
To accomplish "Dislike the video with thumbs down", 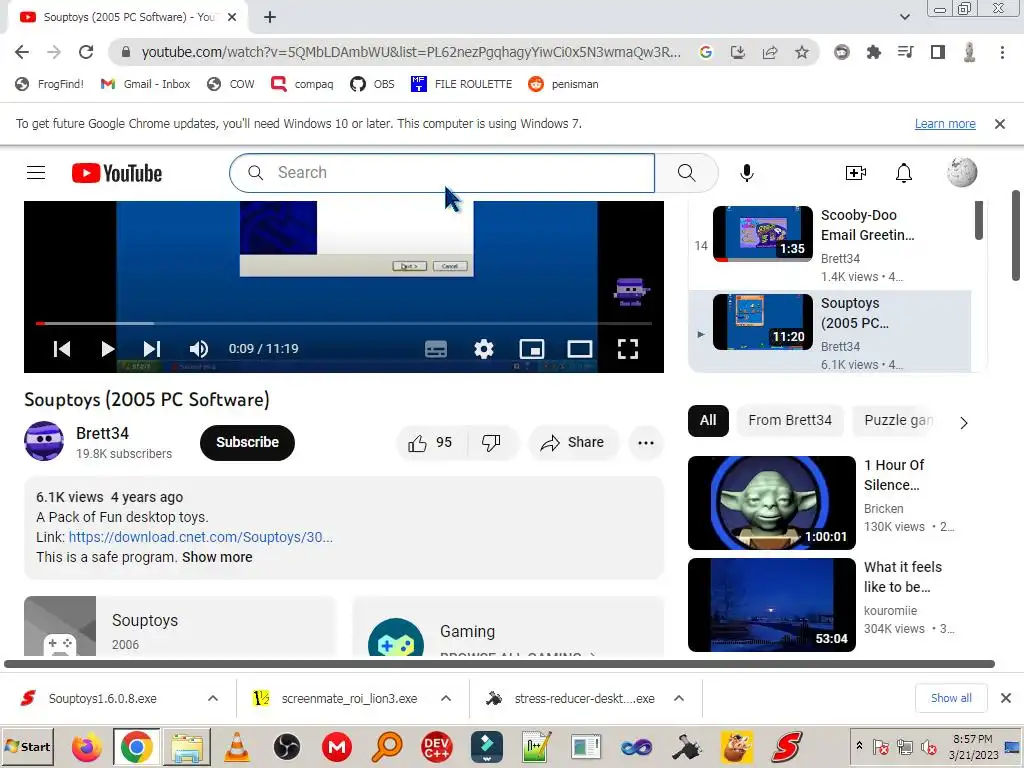I will [x=492, y=443].
